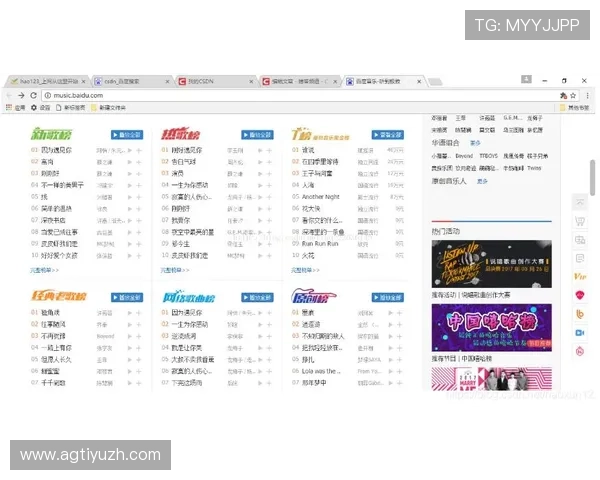This screenshot has width=600, height=480.
Task: Play all songs in T榜
Action: pos(388,135)
